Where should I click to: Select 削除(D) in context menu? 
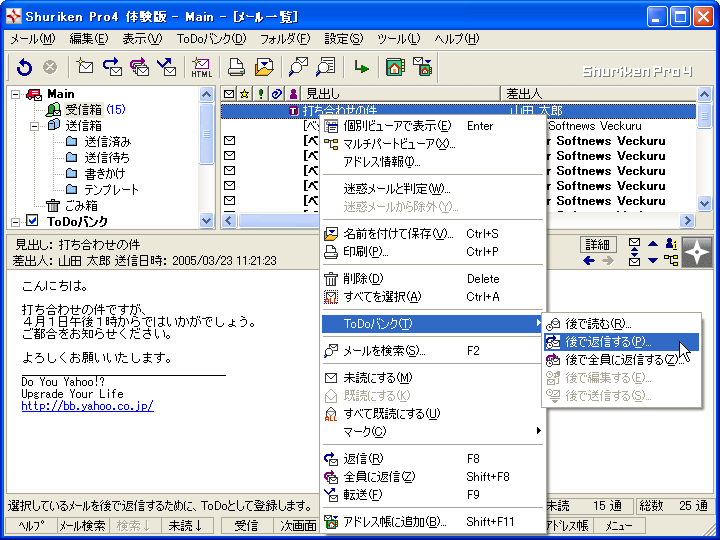click(x=433, y=279)
